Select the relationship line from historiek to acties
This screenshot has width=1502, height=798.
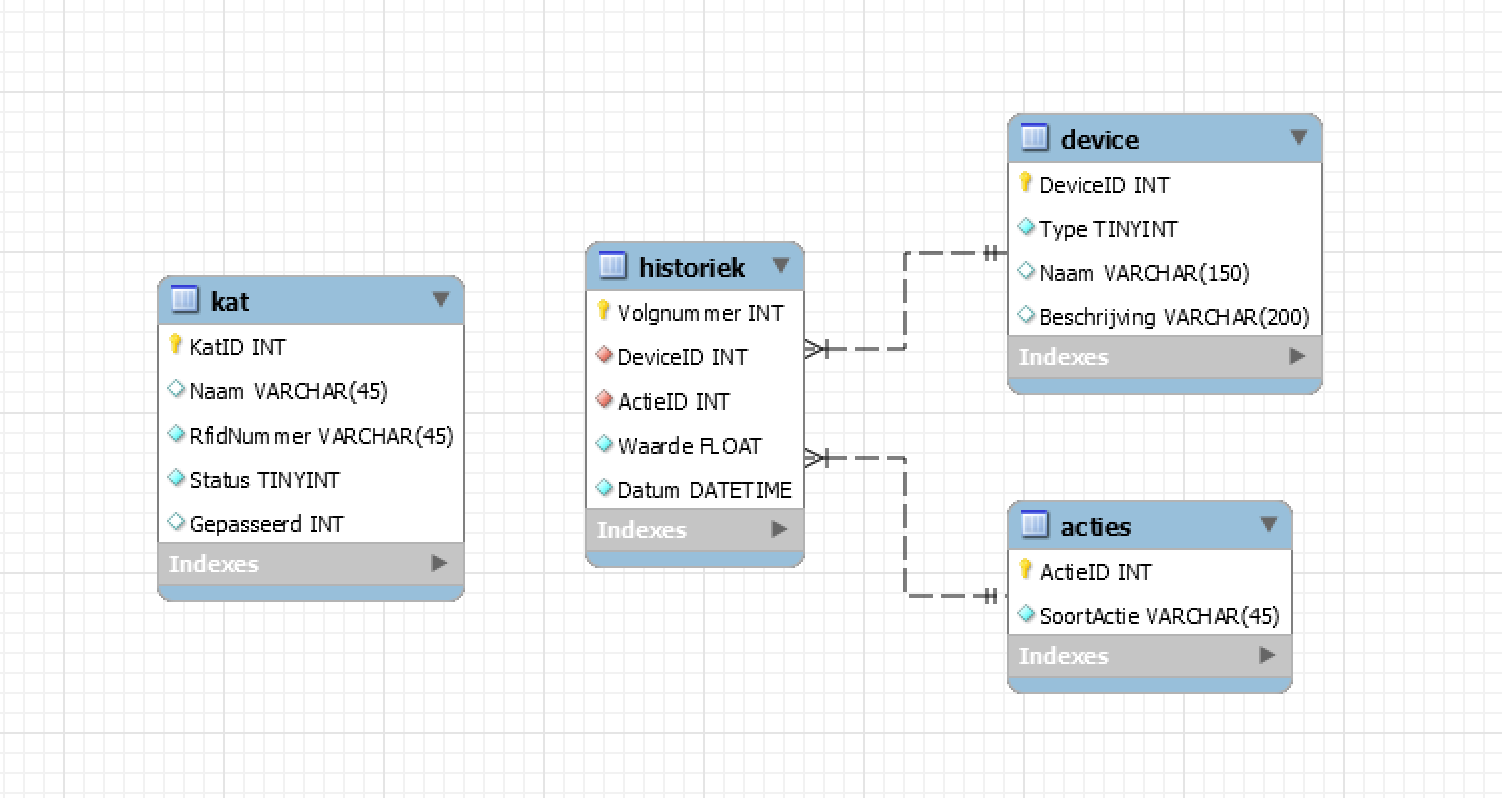pyautogui.click(x=905, y=527)
